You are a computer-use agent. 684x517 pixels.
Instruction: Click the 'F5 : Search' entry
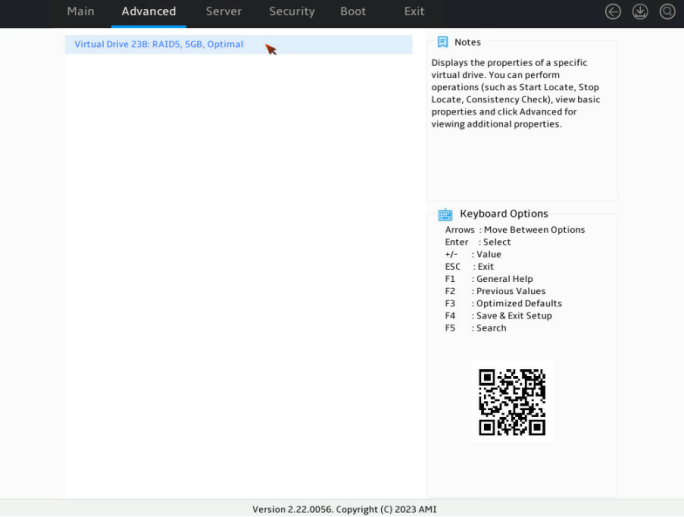pyautogui.click(x=475, y=328)
